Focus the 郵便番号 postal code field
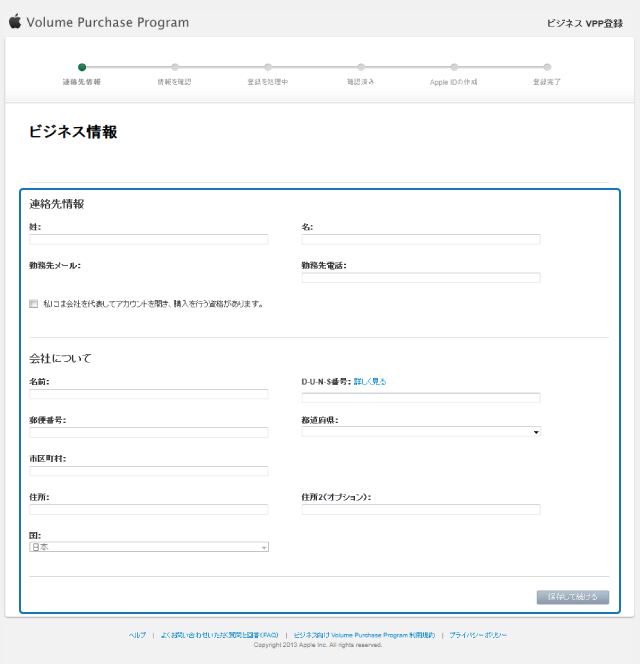Image resolution: width=640 pixels, height=664 pixels. pos(149,432)
